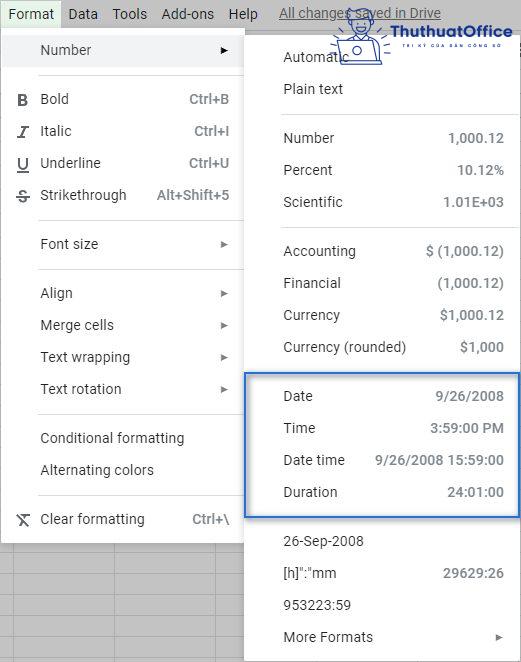Open the Format menu
Viewport: 521px width, 662px height.
point(31,14)
